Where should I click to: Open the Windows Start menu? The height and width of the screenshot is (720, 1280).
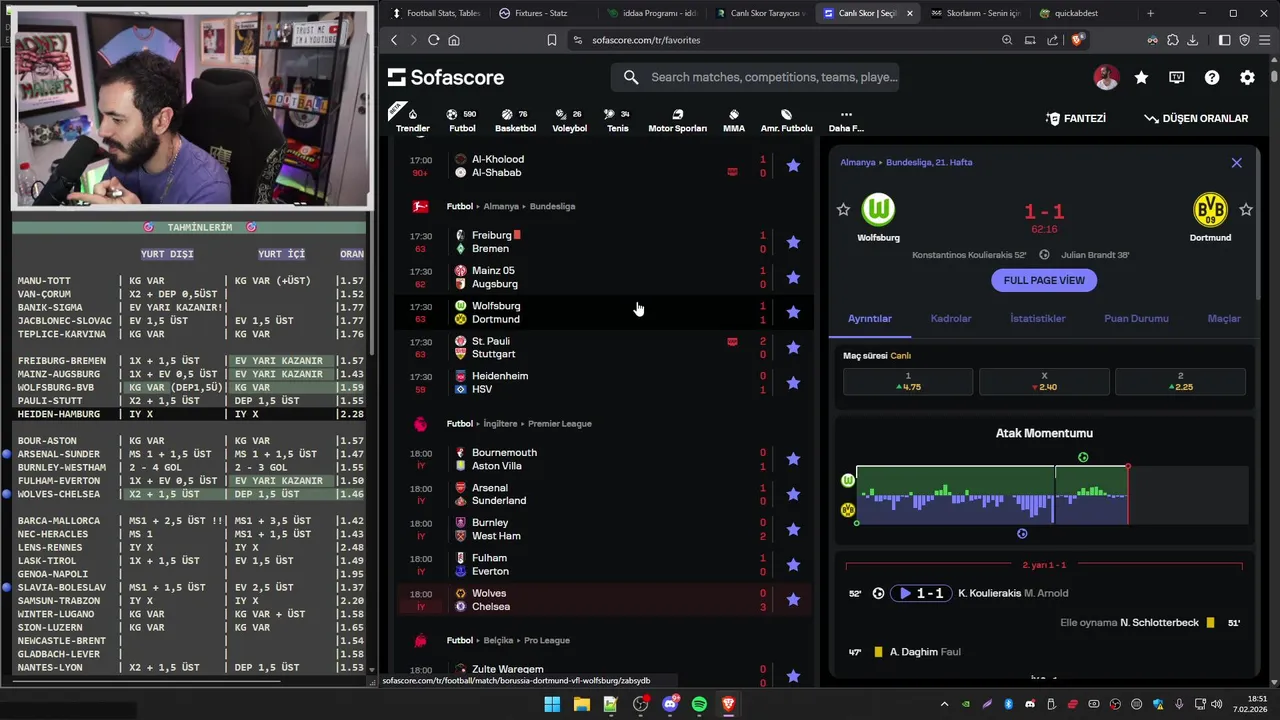[552, 704]
